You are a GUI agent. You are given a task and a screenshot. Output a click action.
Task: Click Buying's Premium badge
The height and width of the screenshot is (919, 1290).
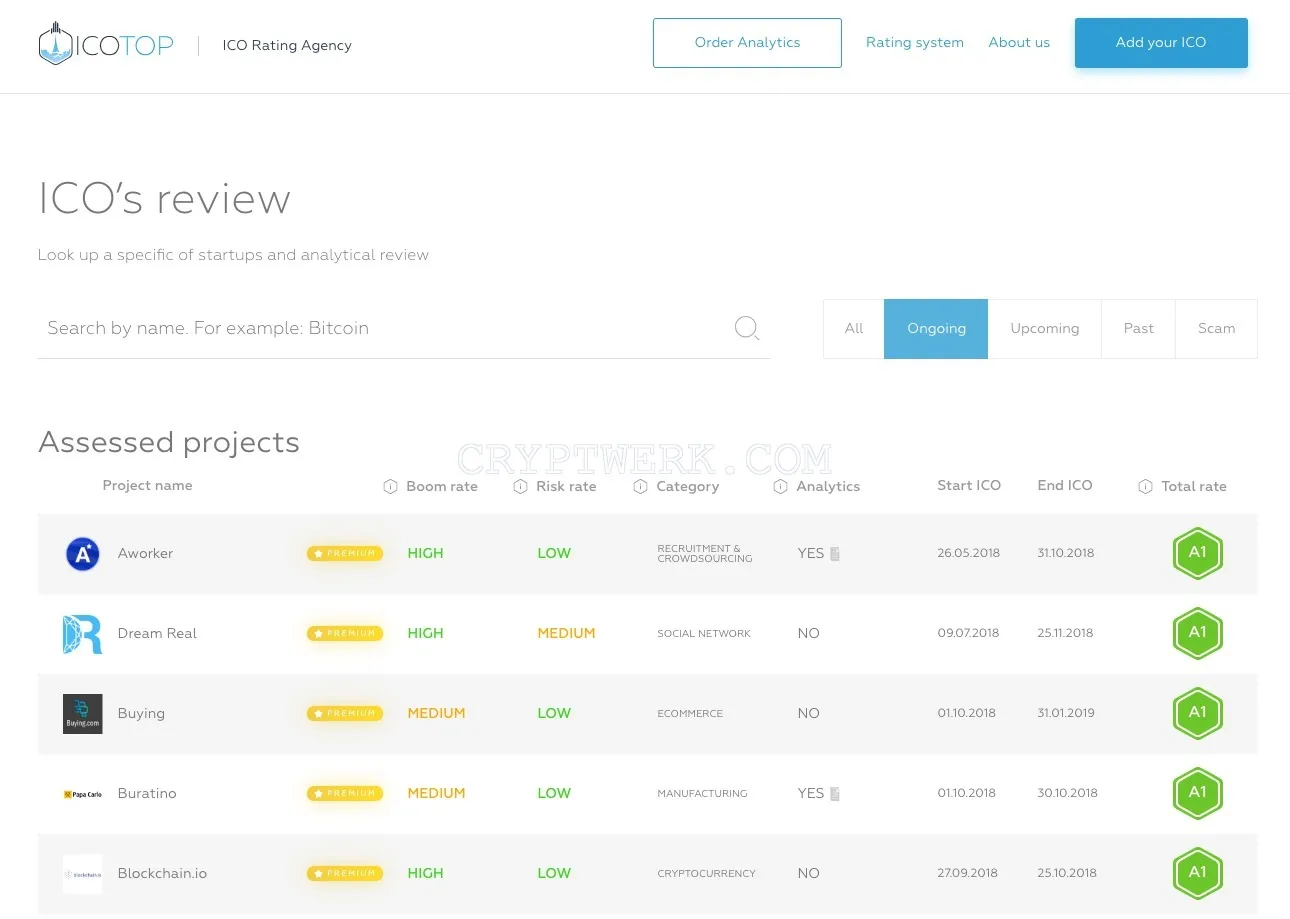(345, 713)
